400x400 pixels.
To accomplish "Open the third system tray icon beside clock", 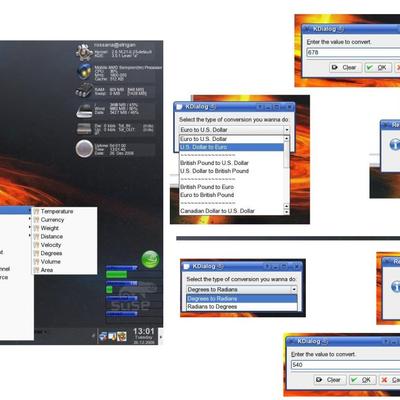I will 121,336.
